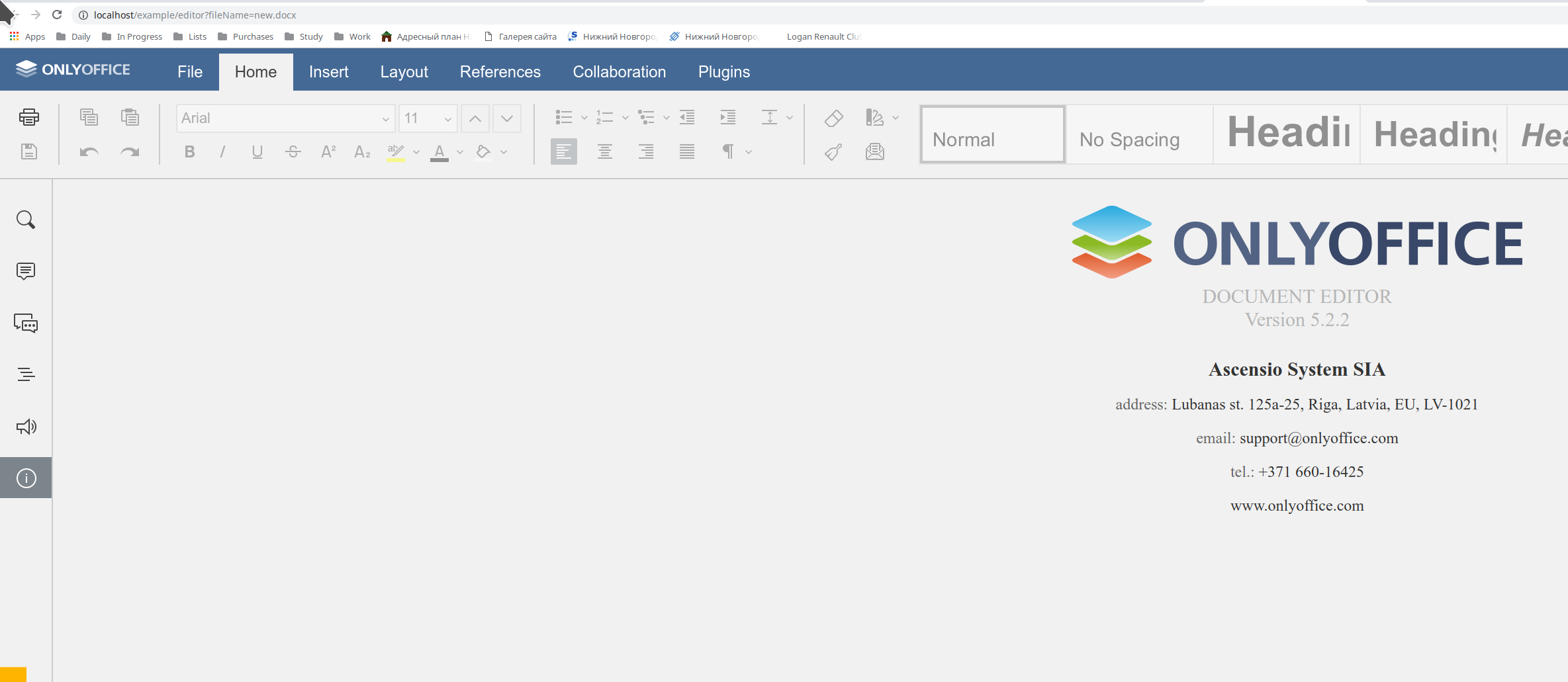1568x682 pixels.
Task: Open the Feedback & Support panel
Action: tap(26, 426)
